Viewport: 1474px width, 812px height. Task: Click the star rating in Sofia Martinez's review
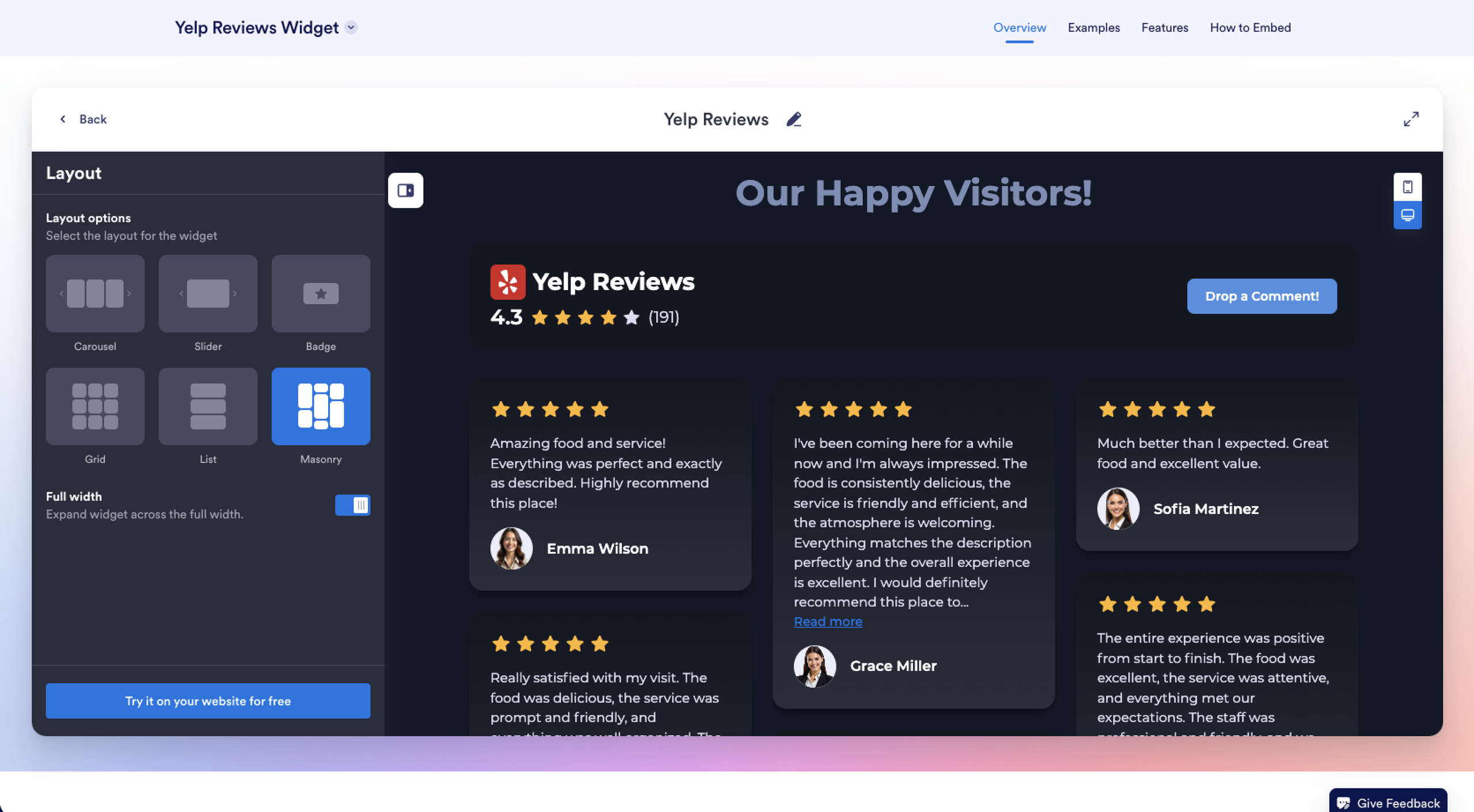pos(1157,409)
